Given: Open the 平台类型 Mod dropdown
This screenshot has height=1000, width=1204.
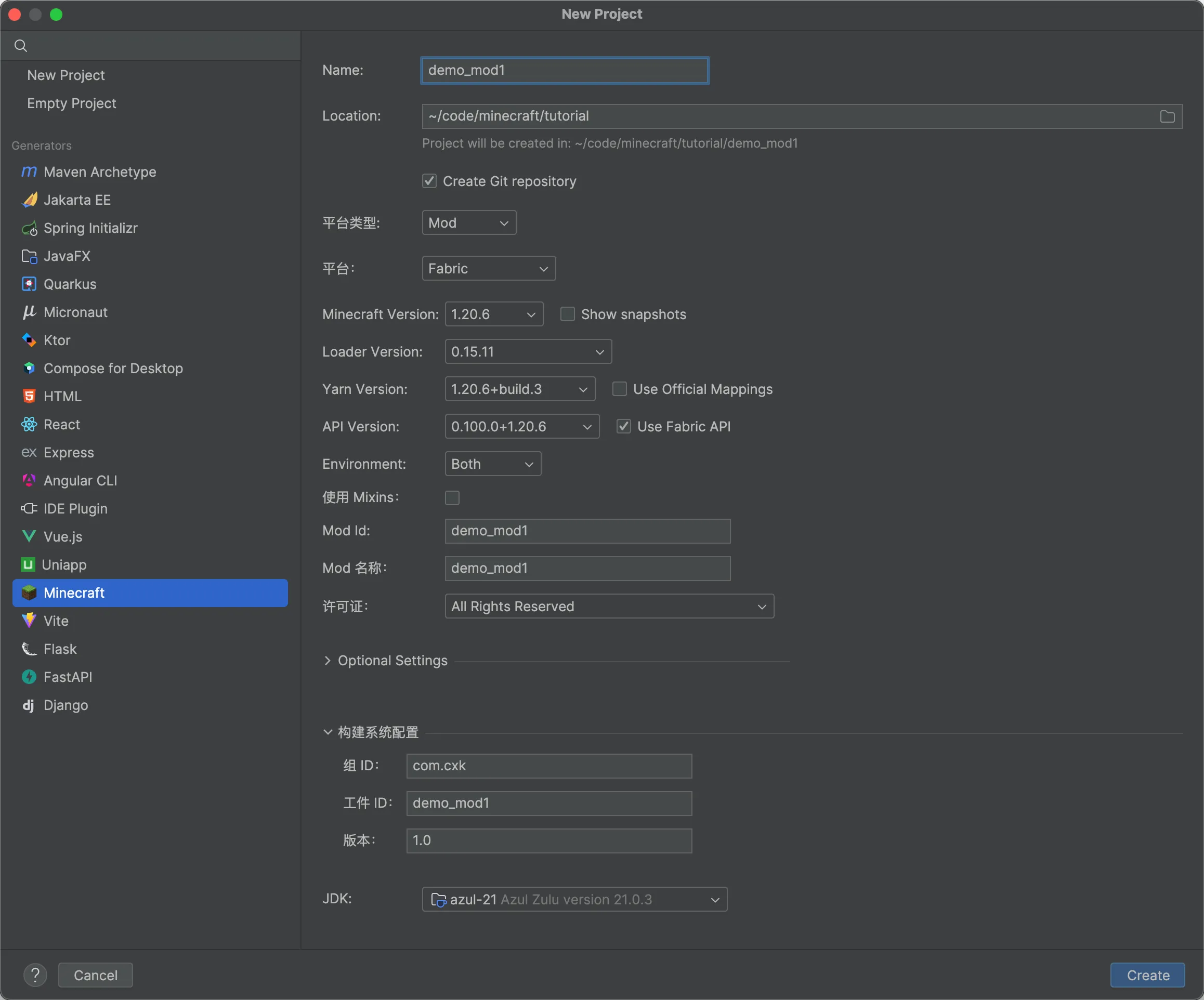Looking at the screenshot, I should (x=468, y=222).
